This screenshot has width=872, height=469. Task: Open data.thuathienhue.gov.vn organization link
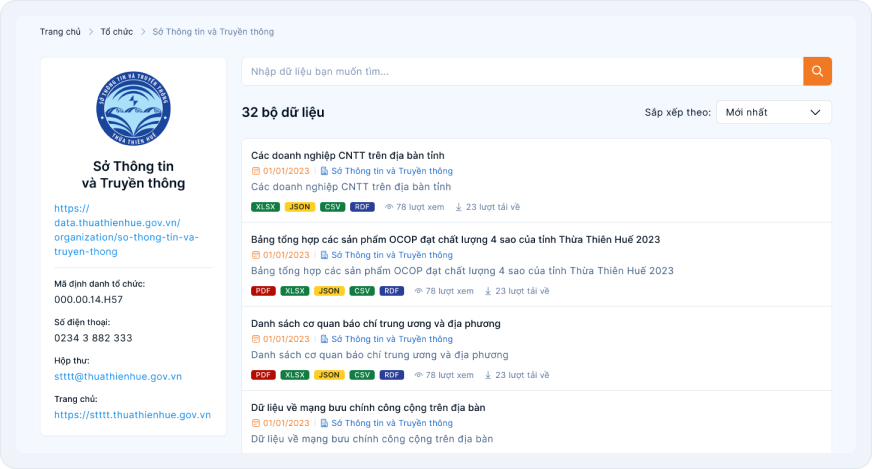point(126,230)
